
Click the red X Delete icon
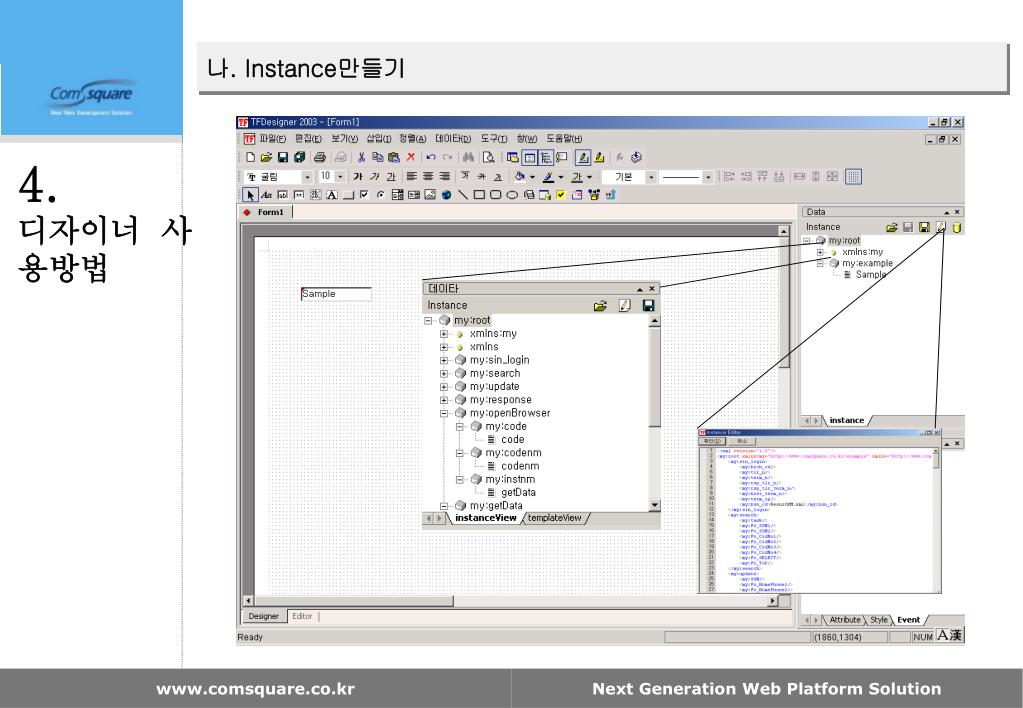click(411, 157)
